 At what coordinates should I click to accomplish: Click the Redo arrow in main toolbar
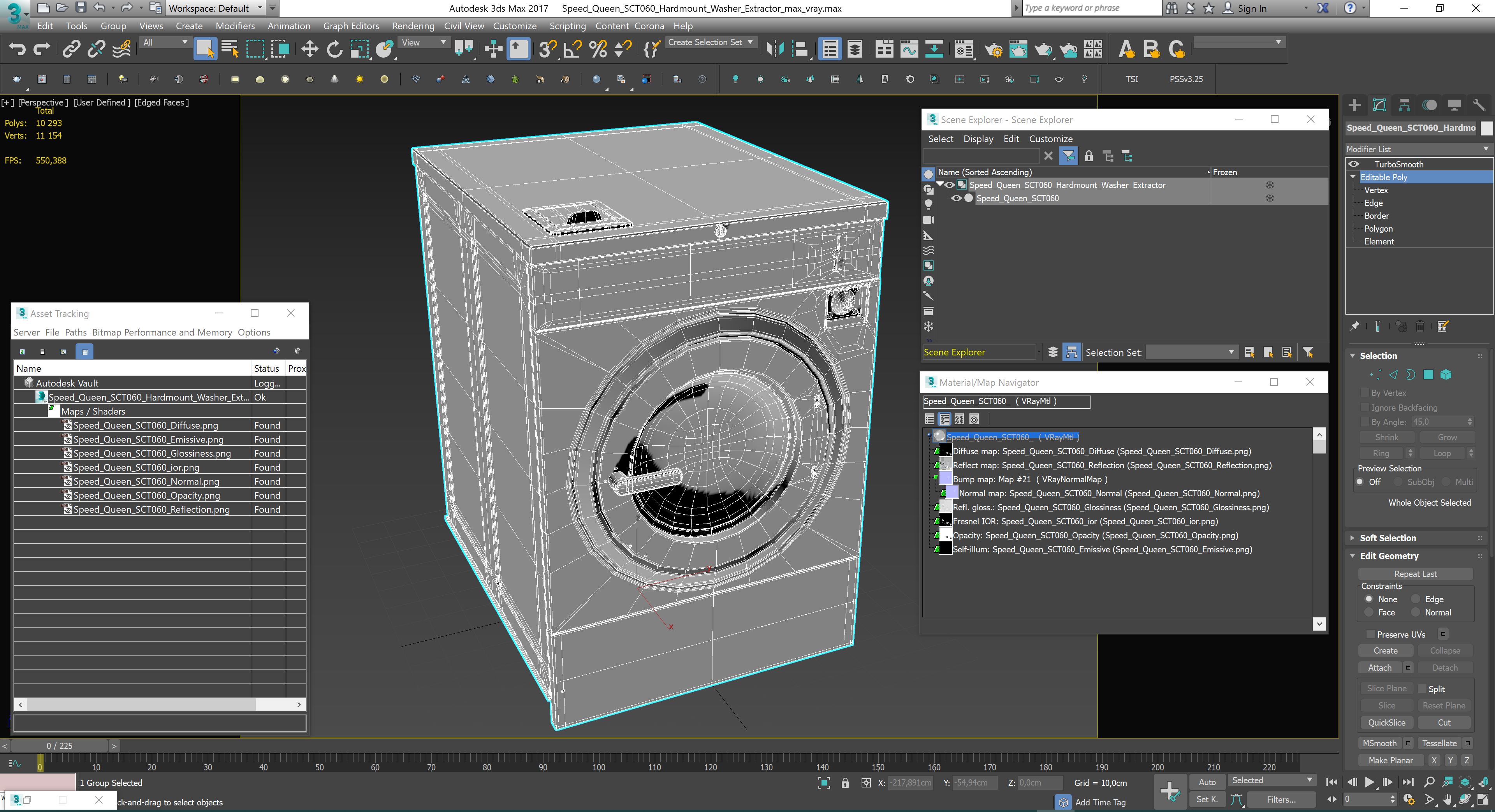pyautogui.click(x=42, y=49)
